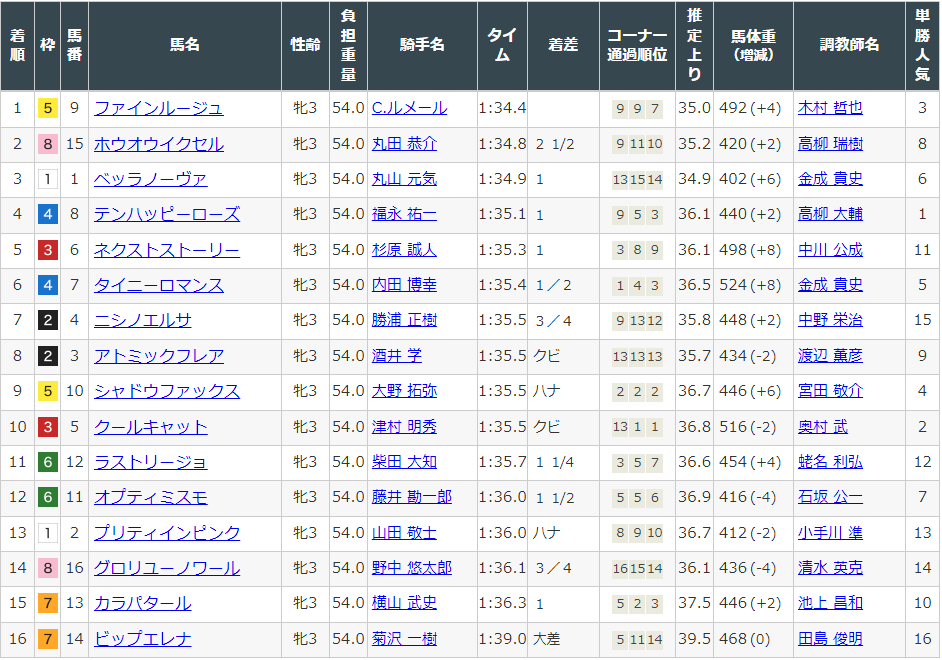Image resolution: width=942 pixels, height=660 pixels.
Task: Click horse プリティインピンク
Action: coord(167,533)
